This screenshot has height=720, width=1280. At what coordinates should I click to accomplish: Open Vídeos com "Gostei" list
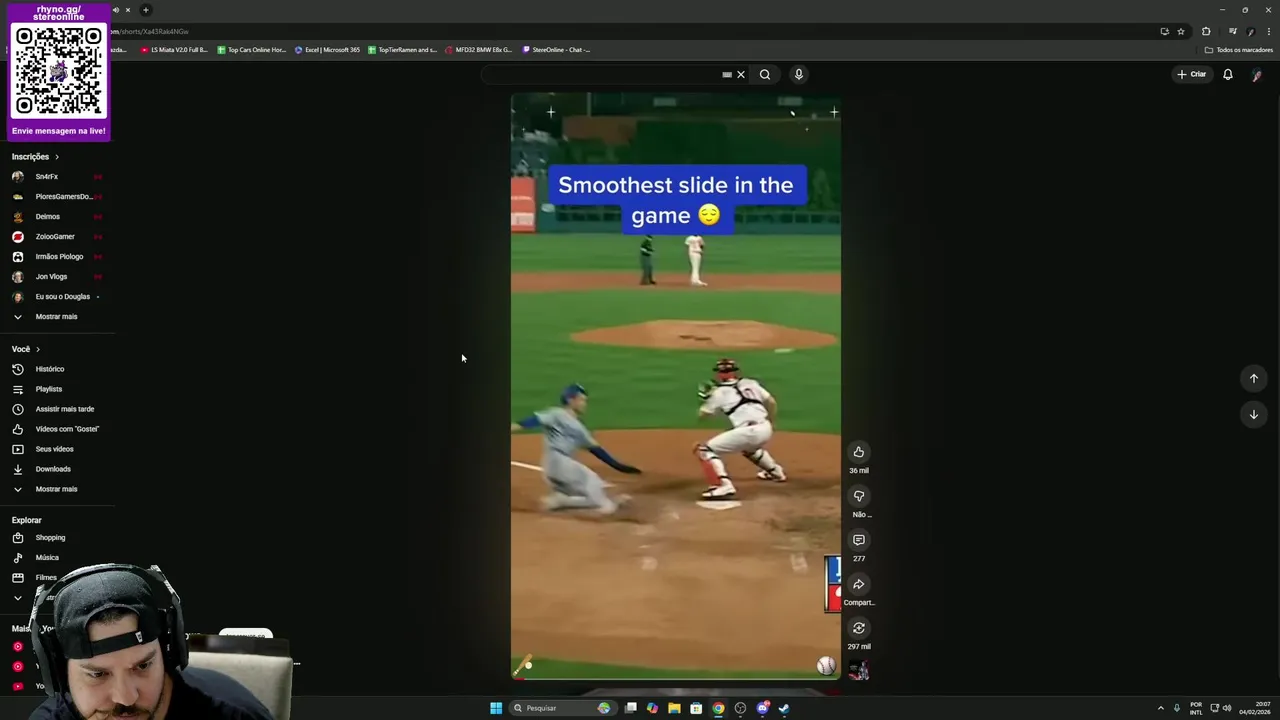(x=56, y=429)
